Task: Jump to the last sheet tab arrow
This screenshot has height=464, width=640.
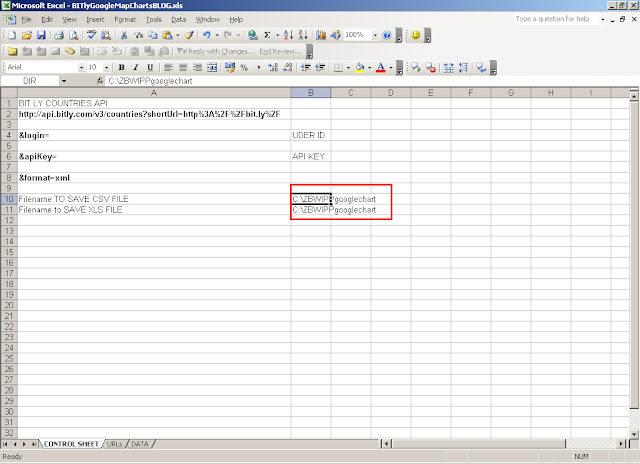Action: [34, 444]
